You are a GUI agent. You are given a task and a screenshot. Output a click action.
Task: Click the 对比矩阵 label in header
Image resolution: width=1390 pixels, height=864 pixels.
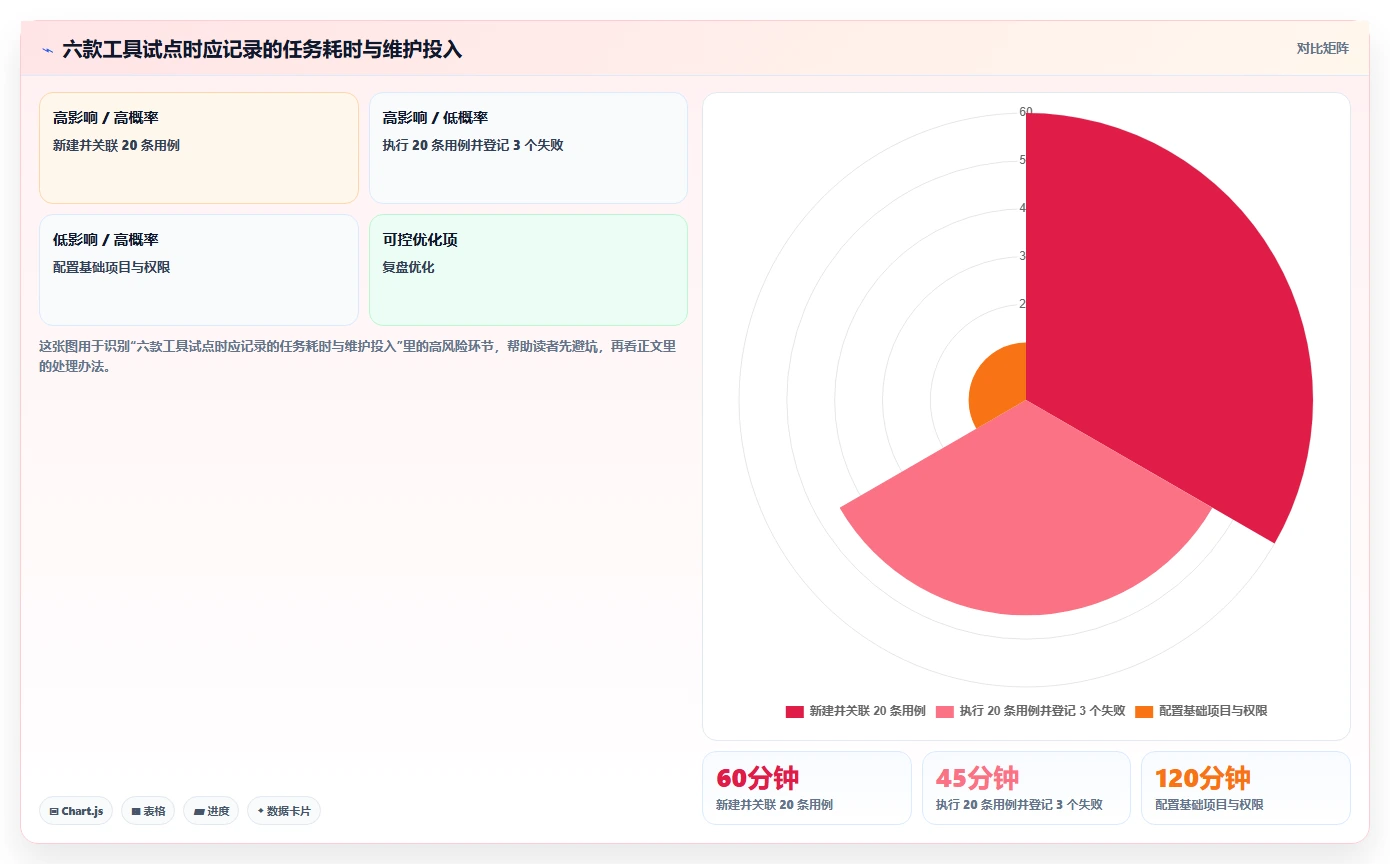(1322, 48)
